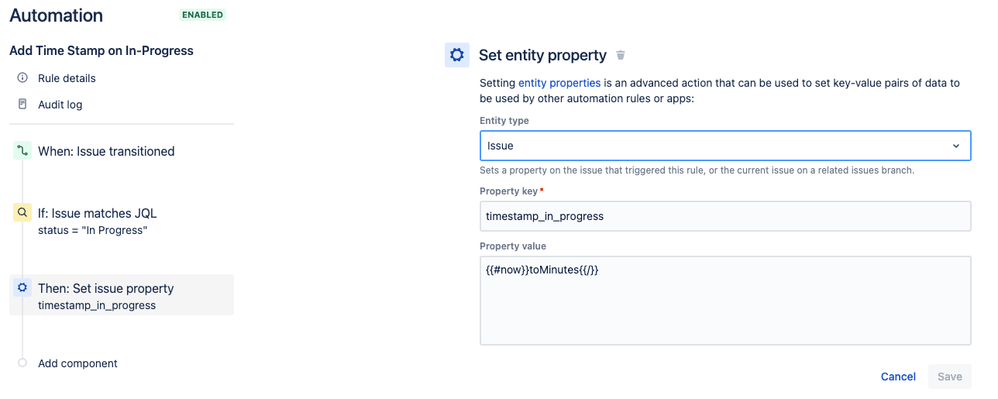Select the green Issue transitioned trigger icon
The width and height of the screenshot is (998, 399).
click(23, 151)
